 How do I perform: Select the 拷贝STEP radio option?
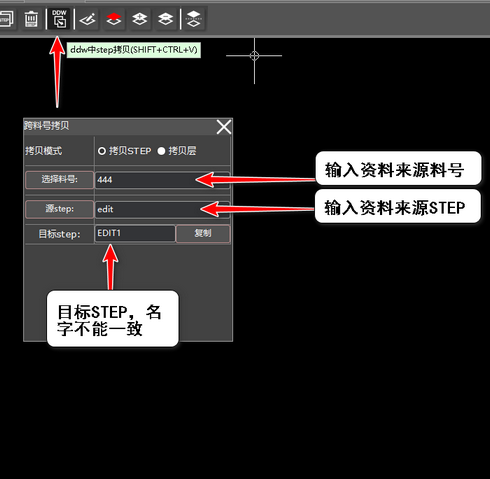[x=125, y=151]
